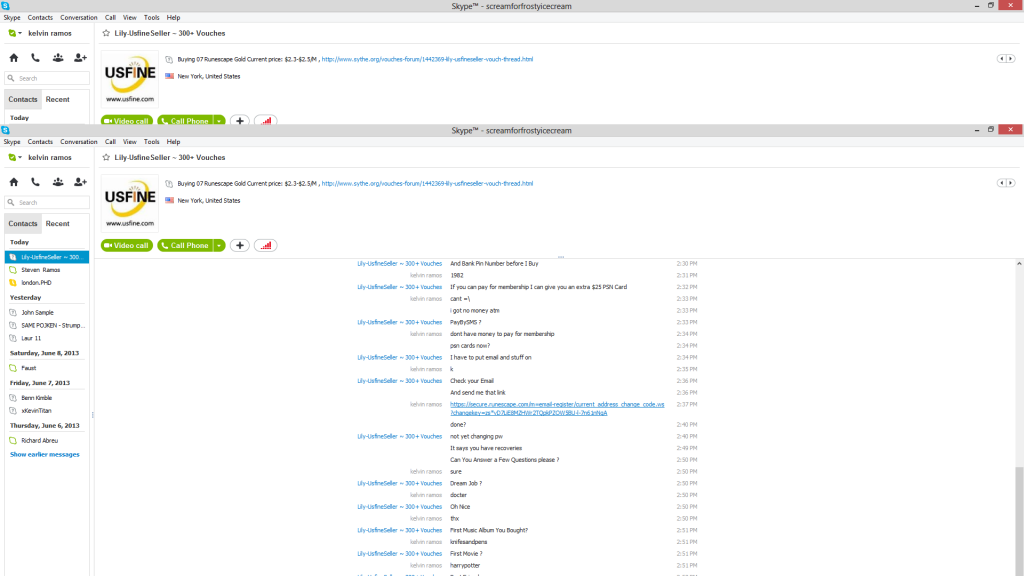Image resolution: width=1024 pixels, height=576 pixels.
Task: Click add contact icon in front window
Action: pyautogui.click(x=80, y=182)
